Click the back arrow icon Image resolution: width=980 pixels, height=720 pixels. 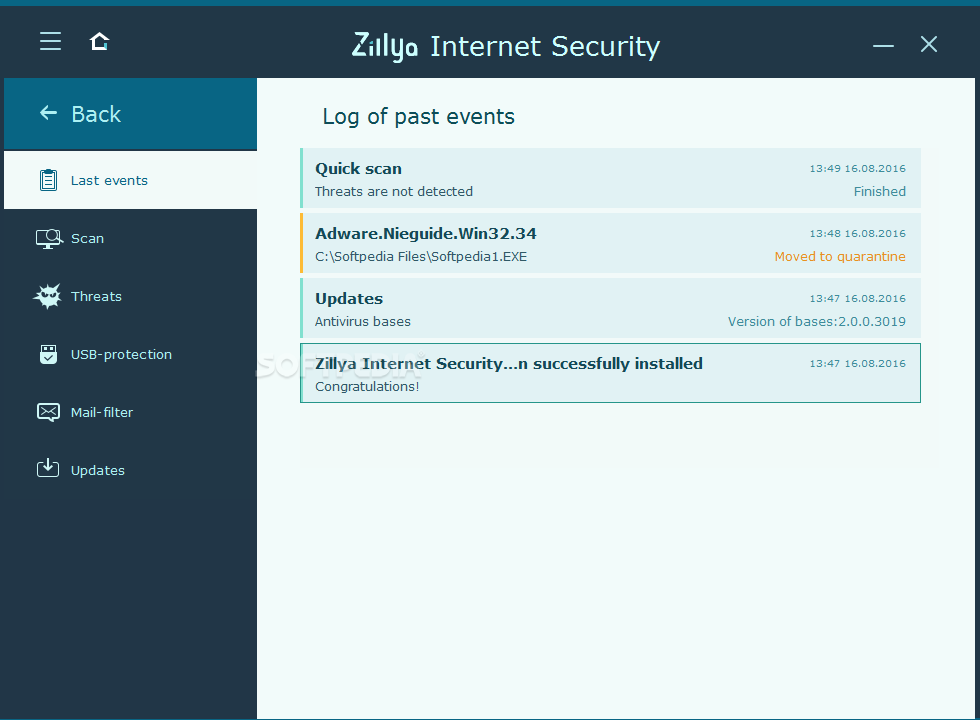click(48, 113)
